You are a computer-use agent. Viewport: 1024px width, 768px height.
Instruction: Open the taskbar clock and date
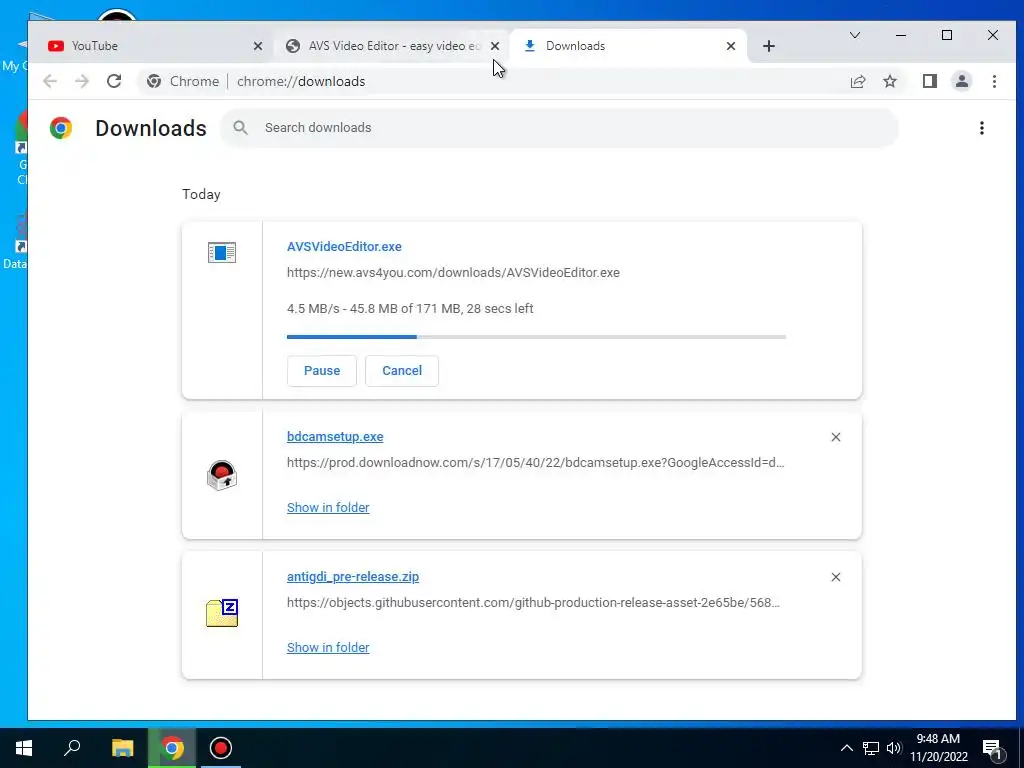pyautogui.click(x=938, y=748)
